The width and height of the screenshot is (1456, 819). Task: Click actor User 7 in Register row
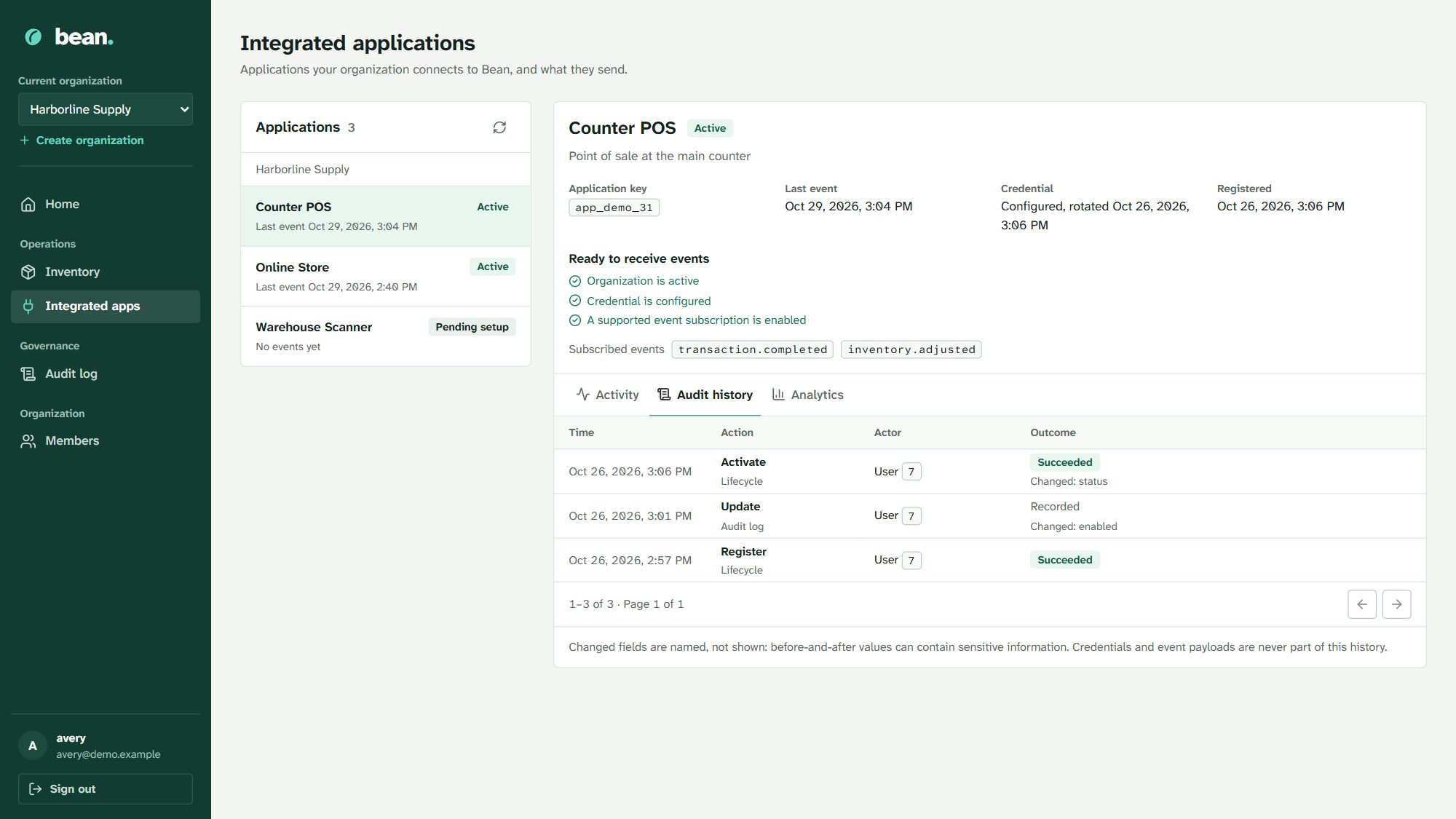(x=898, y=560)
